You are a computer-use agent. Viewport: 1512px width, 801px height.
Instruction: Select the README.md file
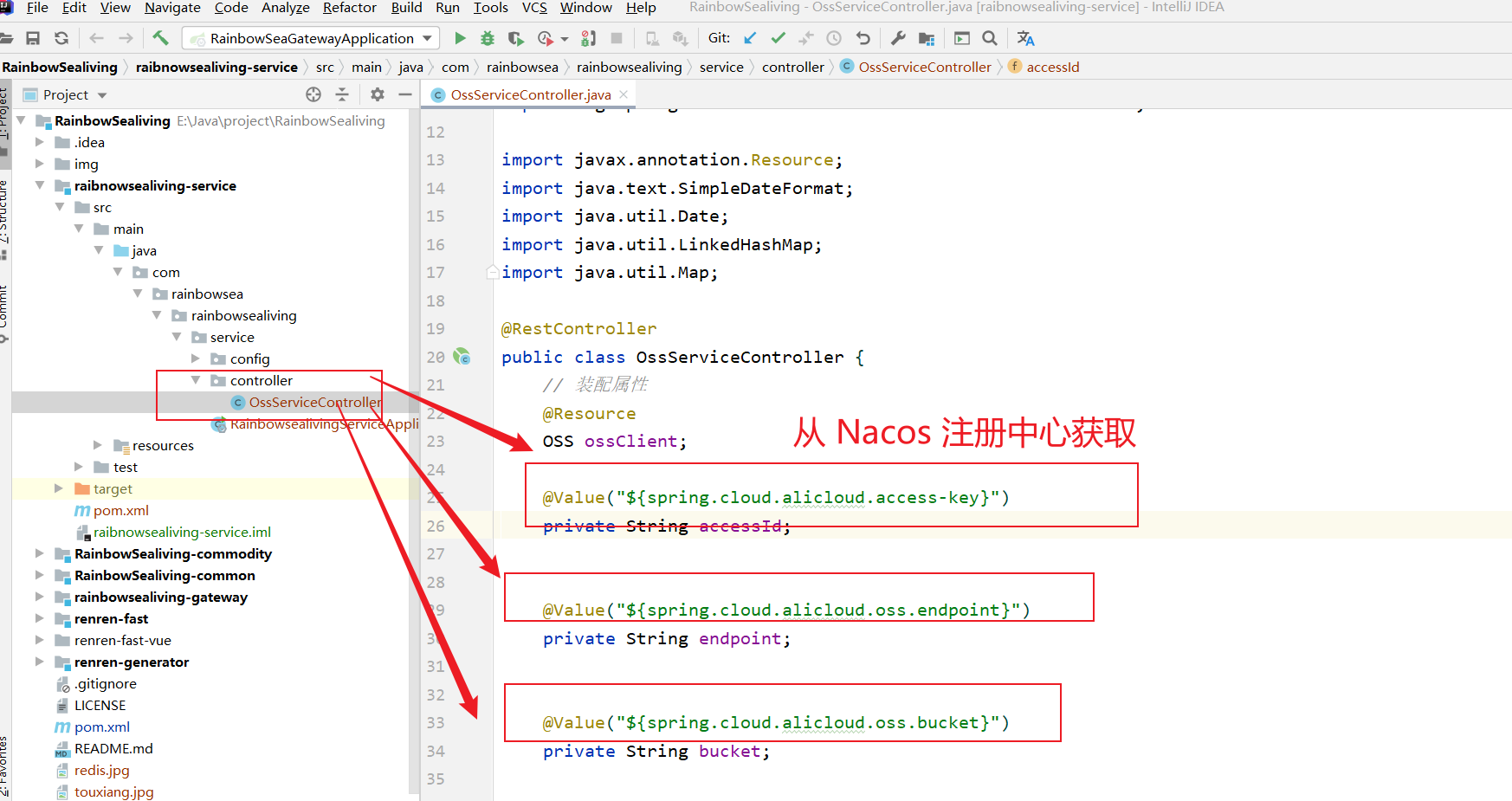[113, 748]
